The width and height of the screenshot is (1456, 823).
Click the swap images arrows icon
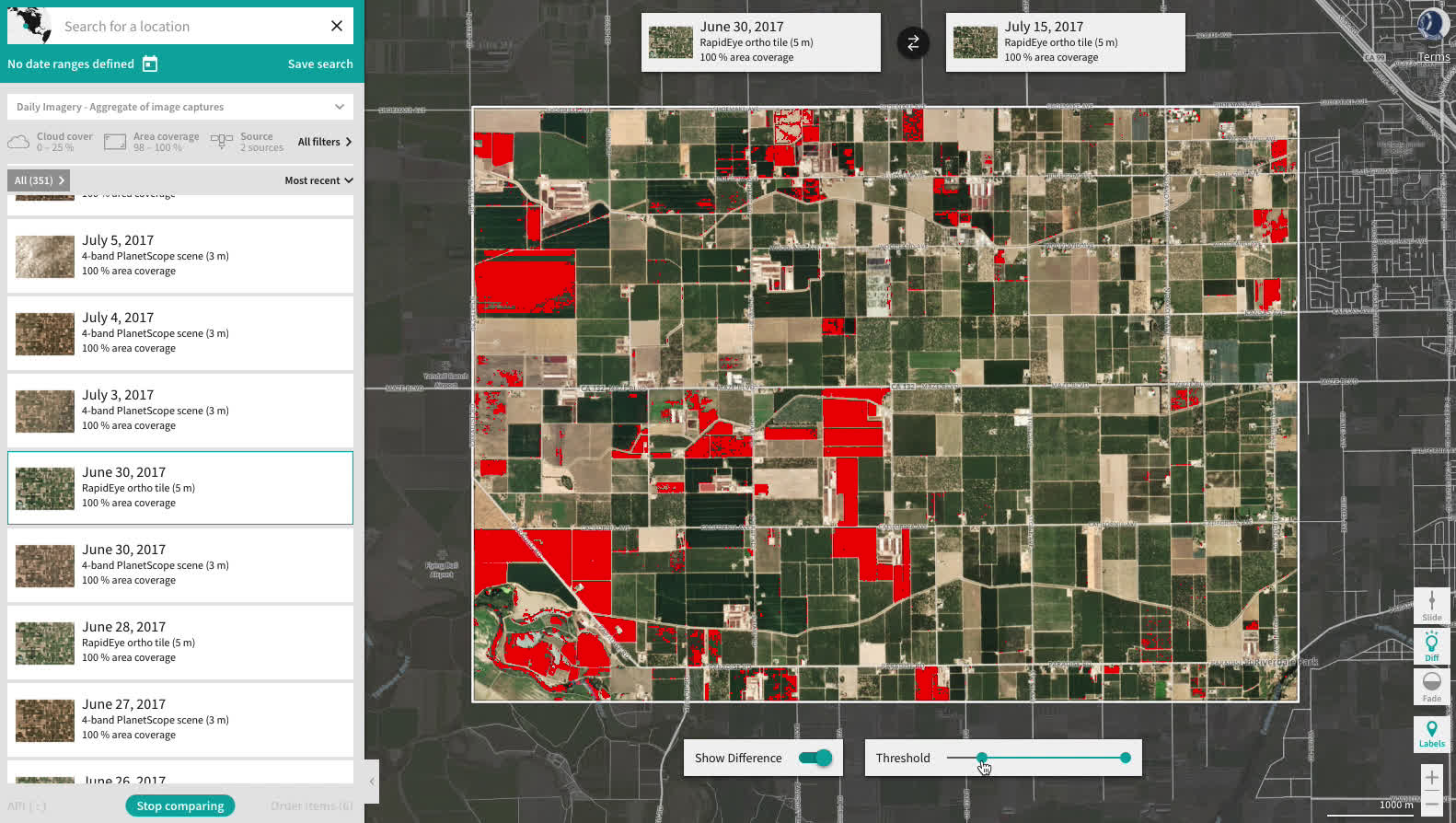point(913,42)
